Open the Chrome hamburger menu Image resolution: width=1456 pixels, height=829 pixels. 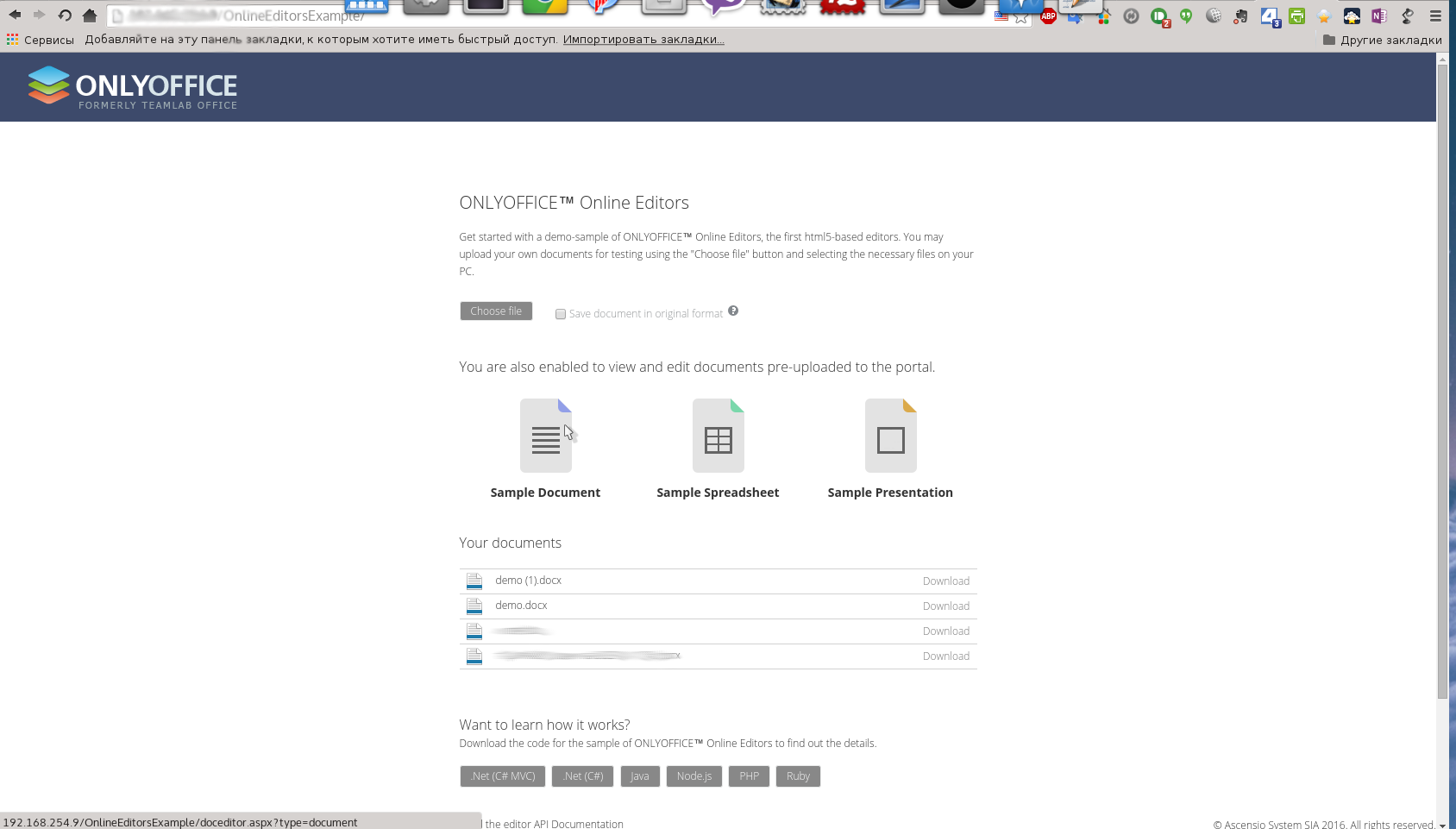(1435, 16)
